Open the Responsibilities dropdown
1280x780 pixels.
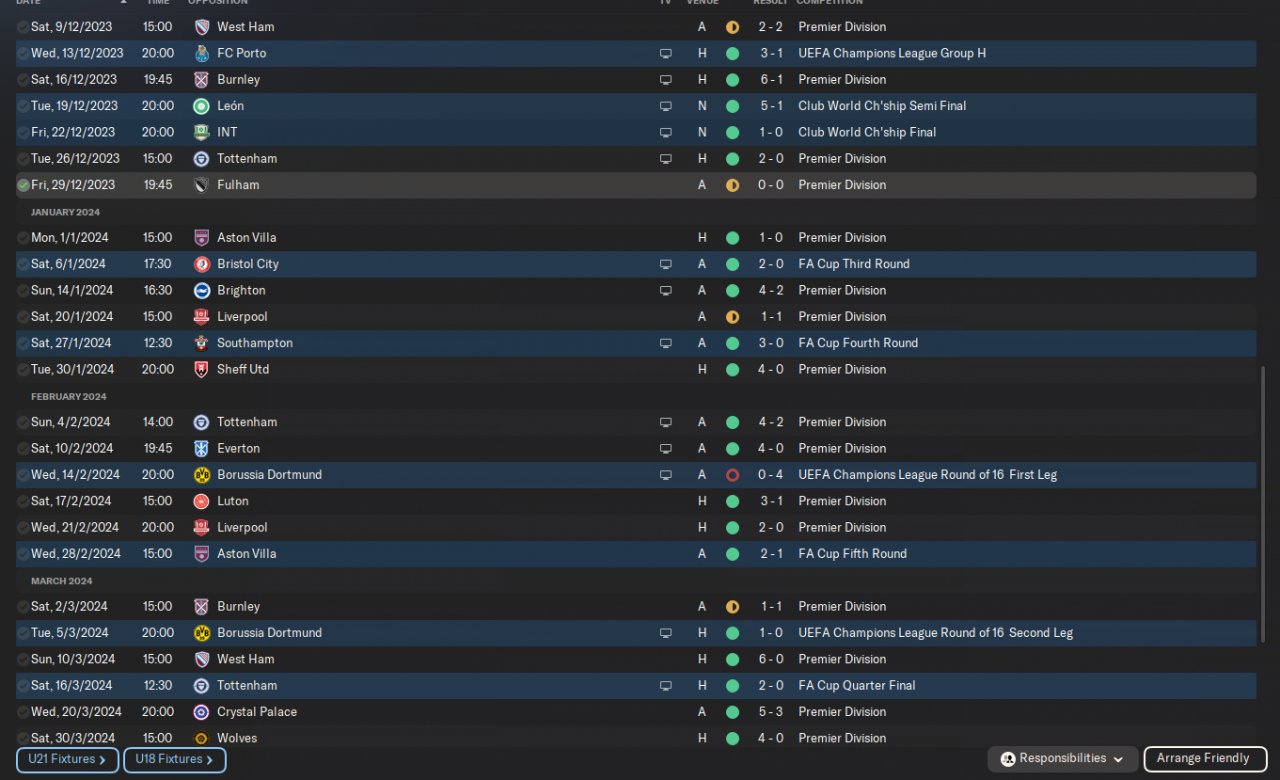(x=1062, y=759)
